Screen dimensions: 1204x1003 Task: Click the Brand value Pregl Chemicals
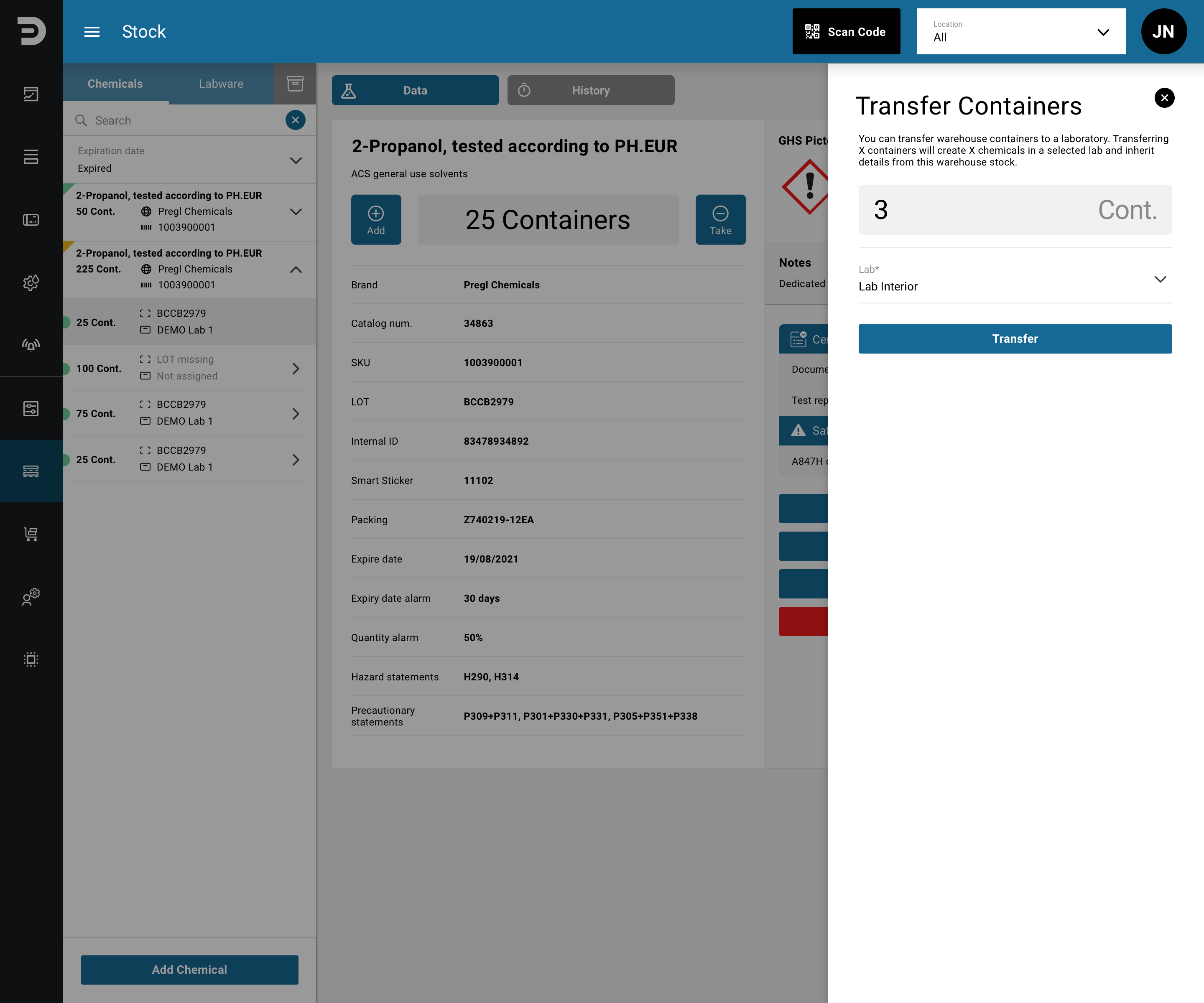(502, 285)
